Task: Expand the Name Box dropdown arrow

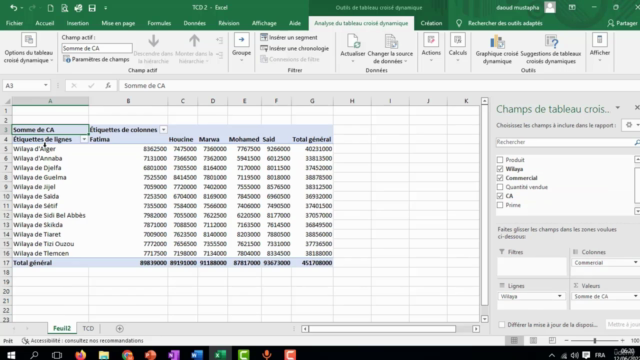Action: [46, 85]
